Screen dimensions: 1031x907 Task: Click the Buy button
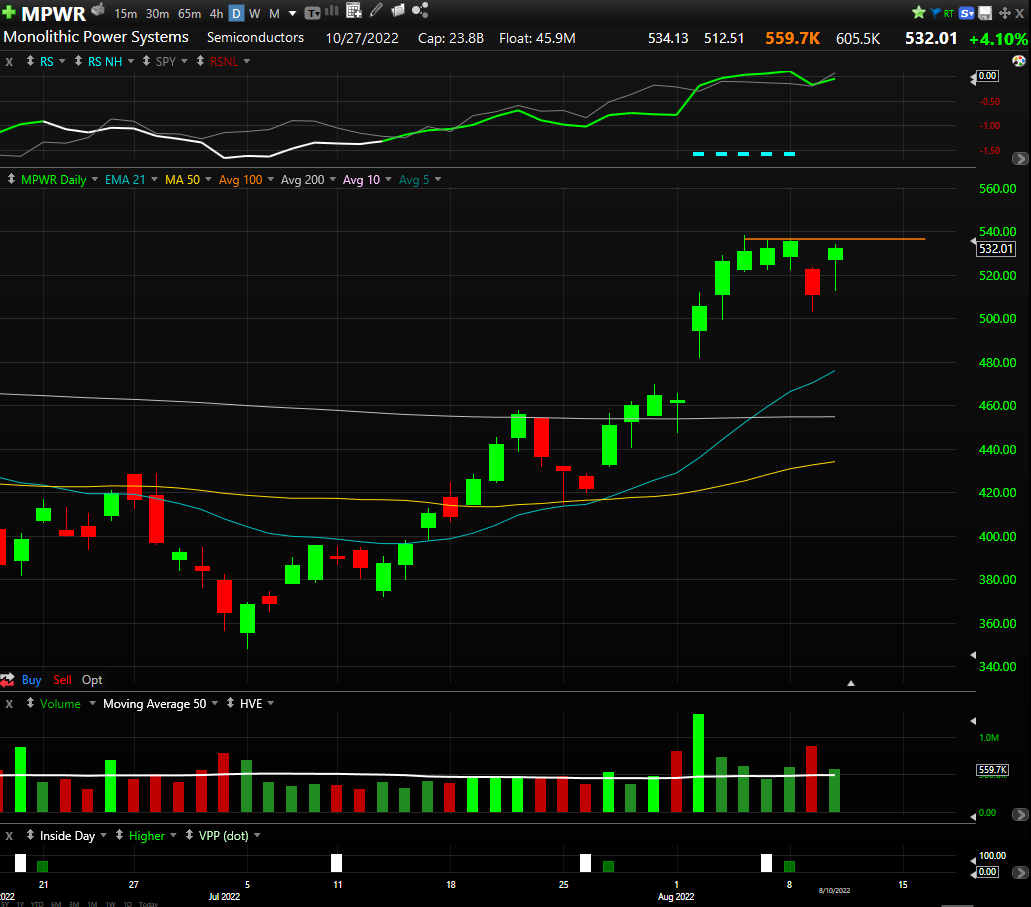tap(32, 679)
